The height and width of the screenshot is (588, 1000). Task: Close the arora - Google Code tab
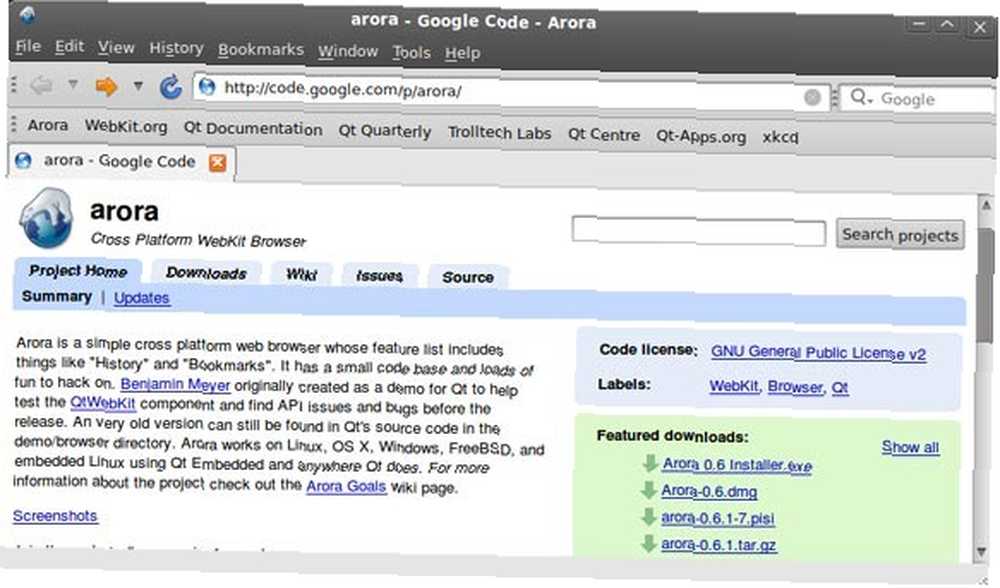point(217,163)
